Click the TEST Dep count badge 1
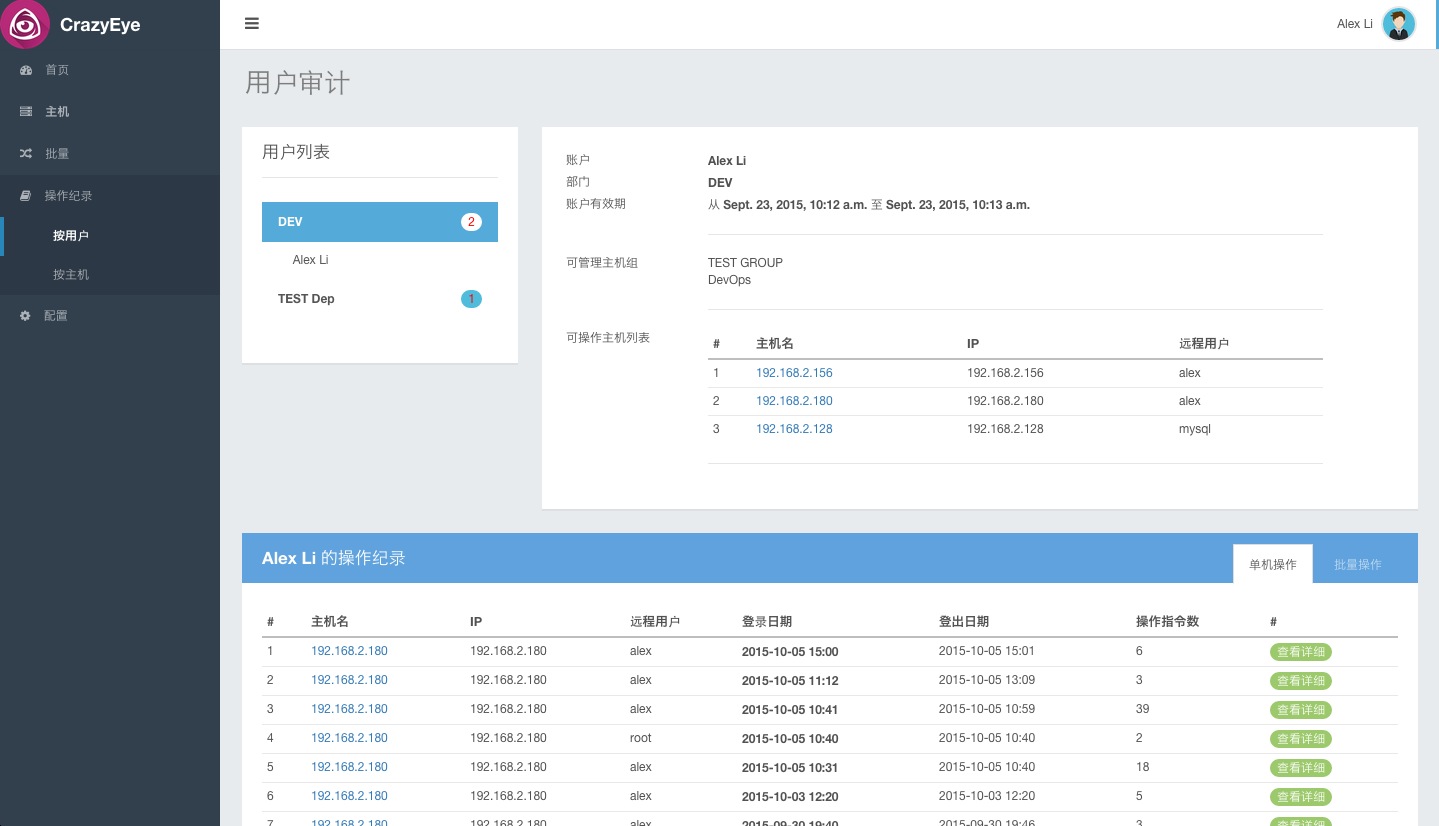The width and height of the screenshot is (1439, 826). 471,299
